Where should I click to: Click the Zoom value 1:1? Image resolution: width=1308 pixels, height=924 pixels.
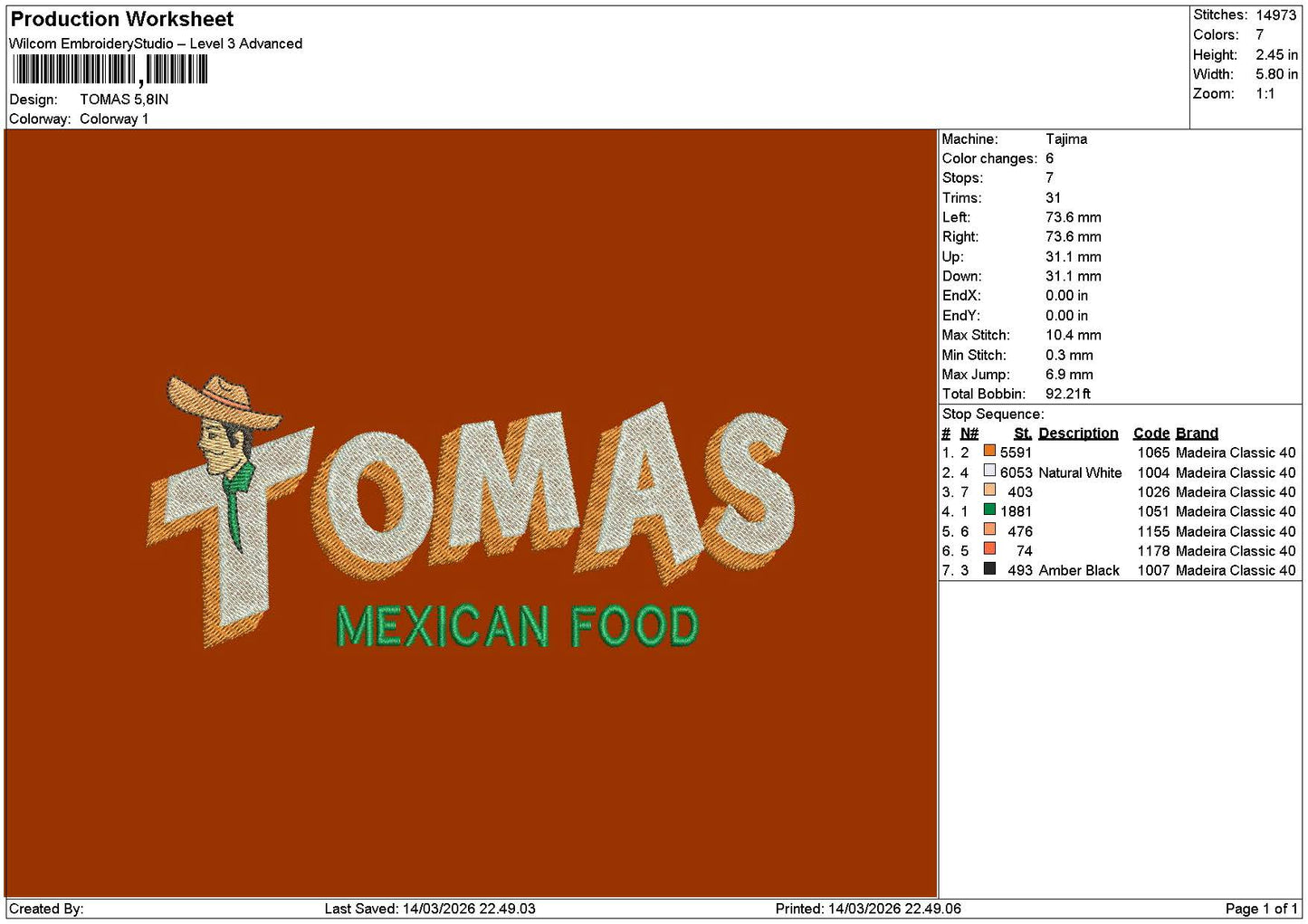(1265, 93)
